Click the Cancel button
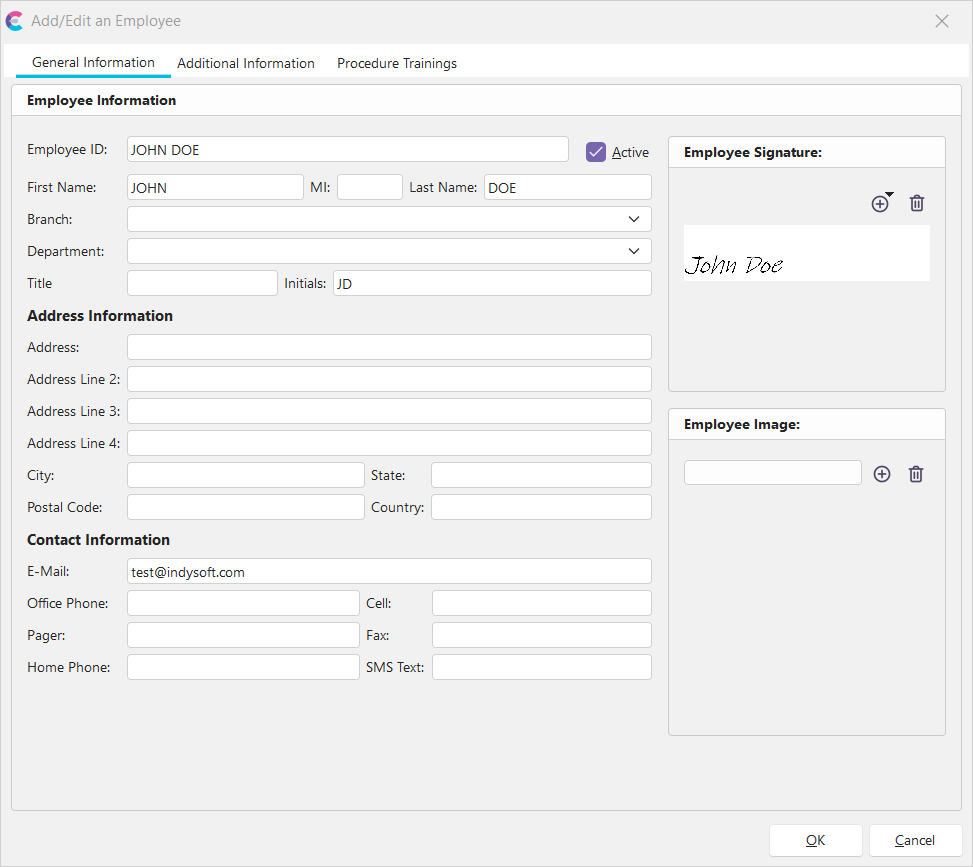Image resolution: width=973 pixels, height=867 pixels. (915, 840)
